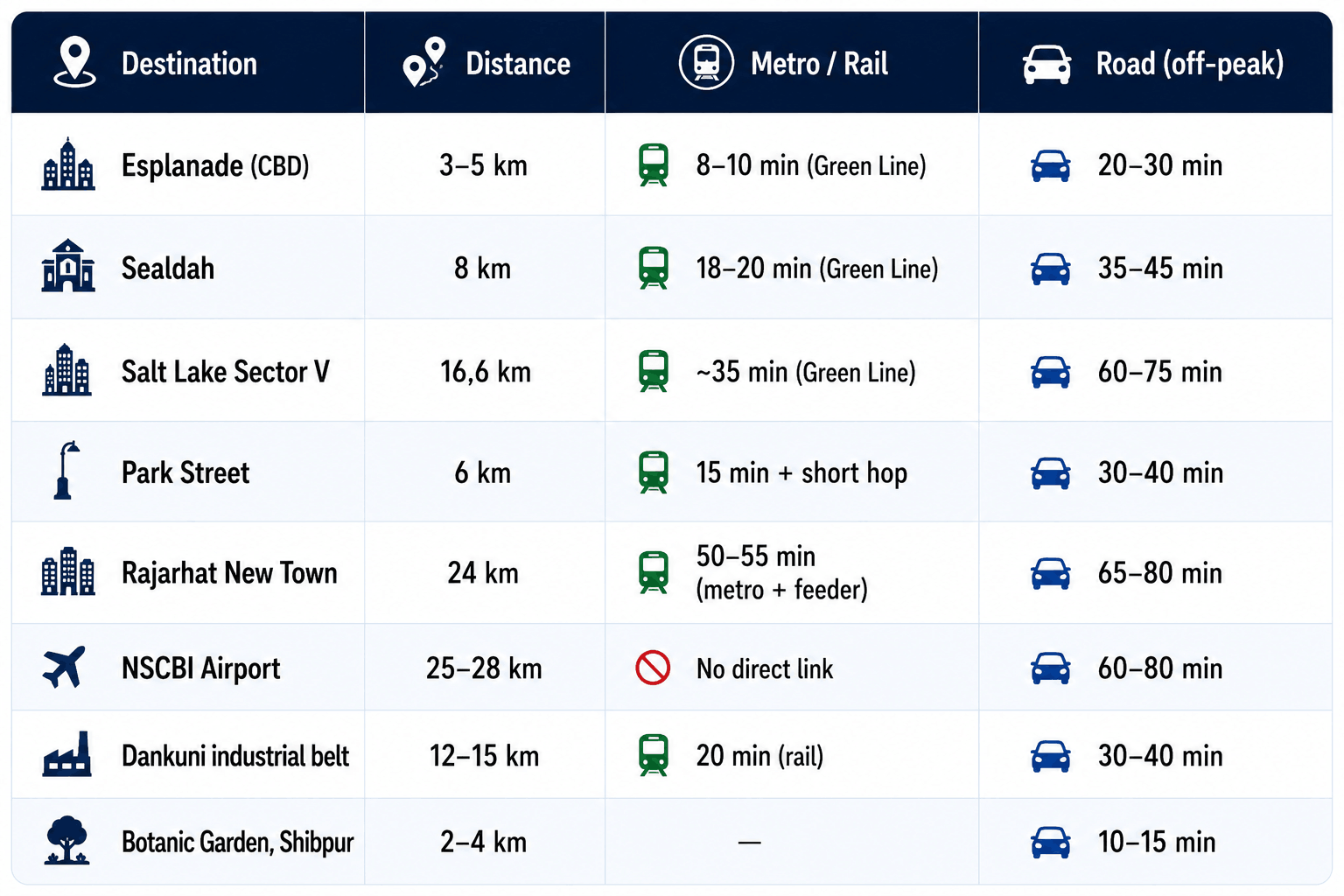Click the tree icon for Botanic Garden

click(66, 841)
